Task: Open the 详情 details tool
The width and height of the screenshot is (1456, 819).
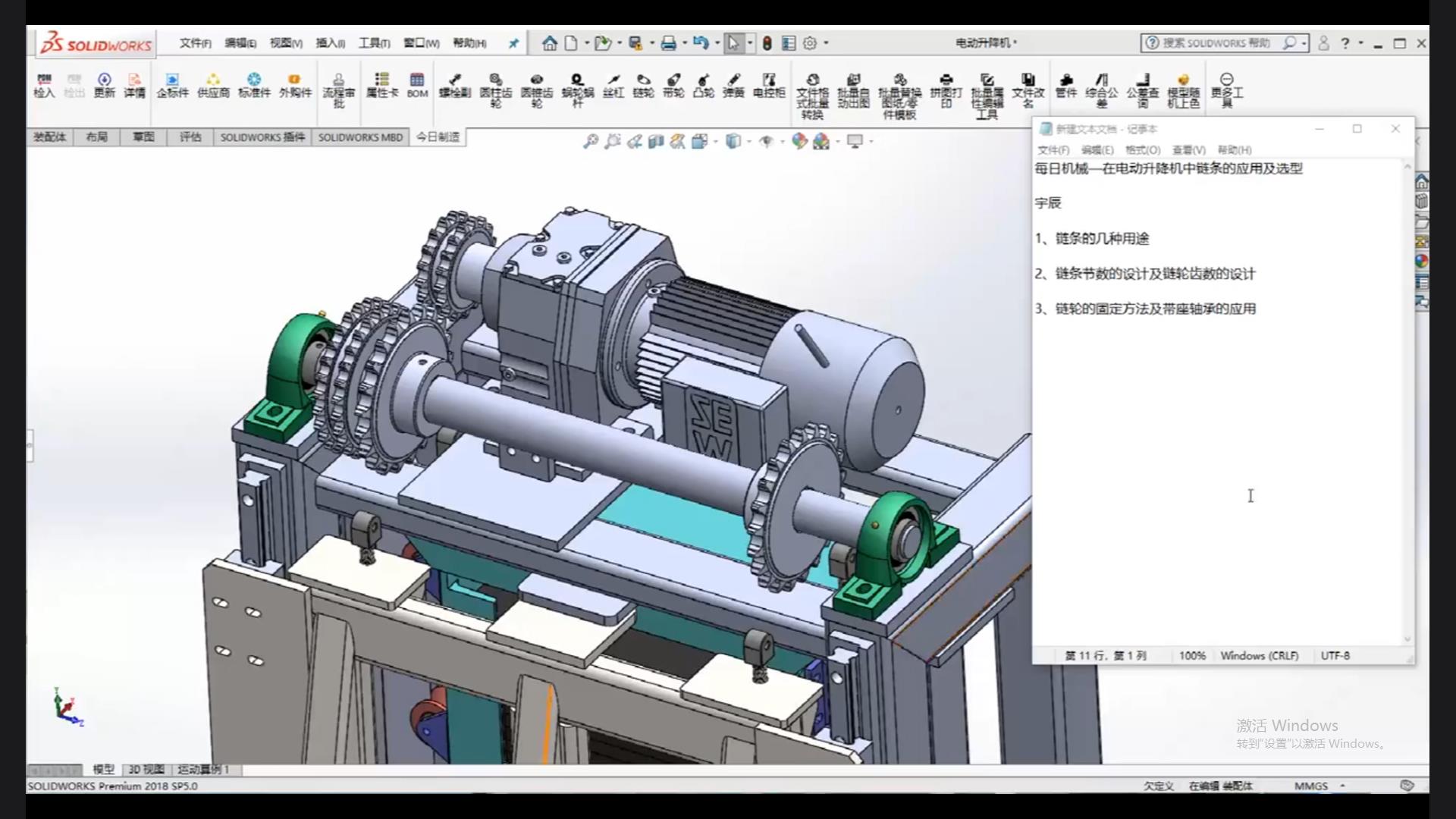Action: (x=134, y=86)
